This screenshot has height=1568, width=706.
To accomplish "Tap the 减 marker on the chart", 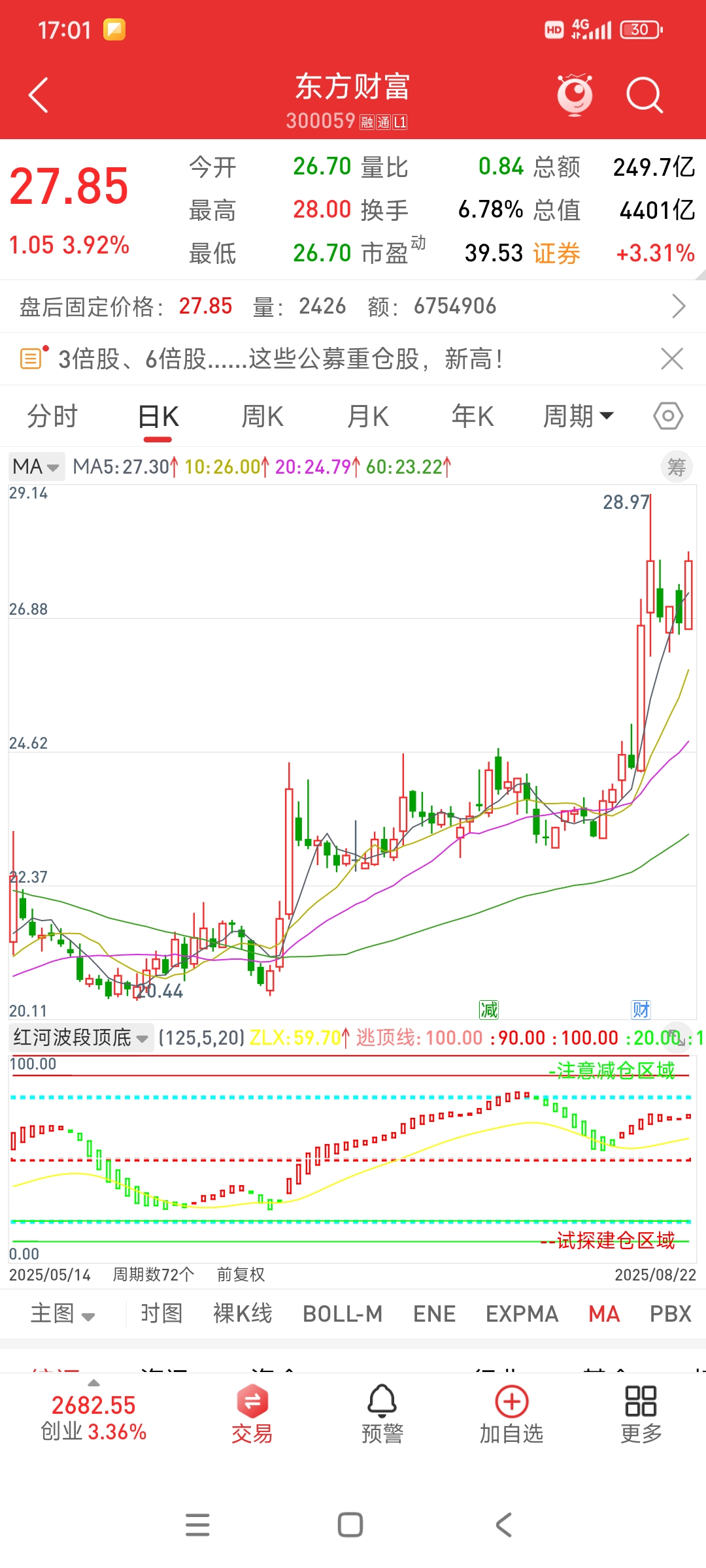I will (x=488, y=1009).
